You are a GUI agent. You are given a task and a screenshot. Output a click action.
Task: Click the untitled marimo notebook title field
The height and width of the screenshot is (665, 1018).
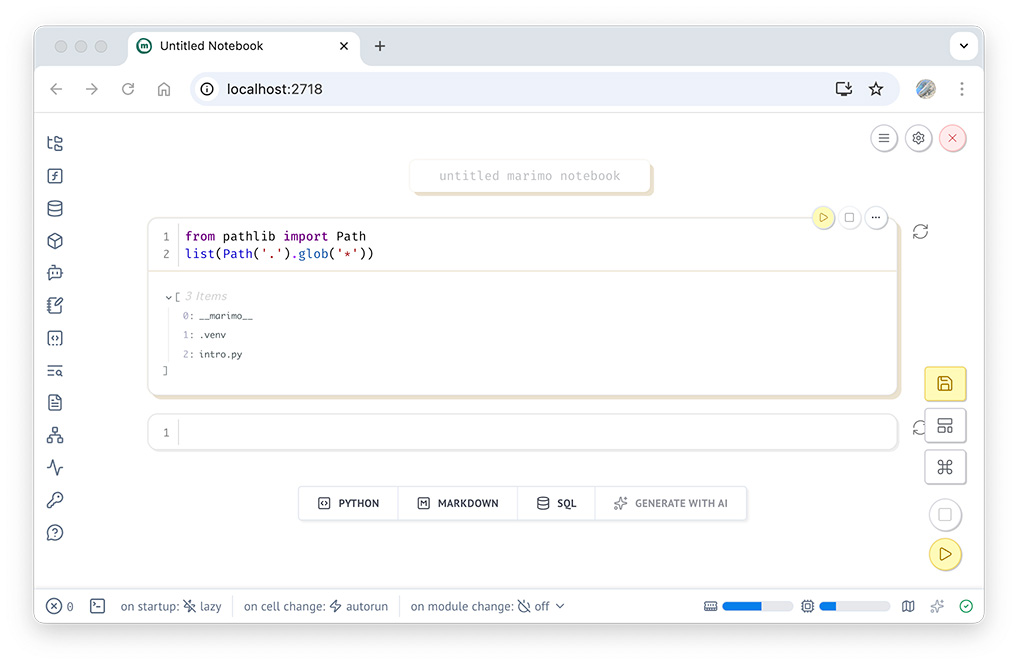click(x=529, y=176)
